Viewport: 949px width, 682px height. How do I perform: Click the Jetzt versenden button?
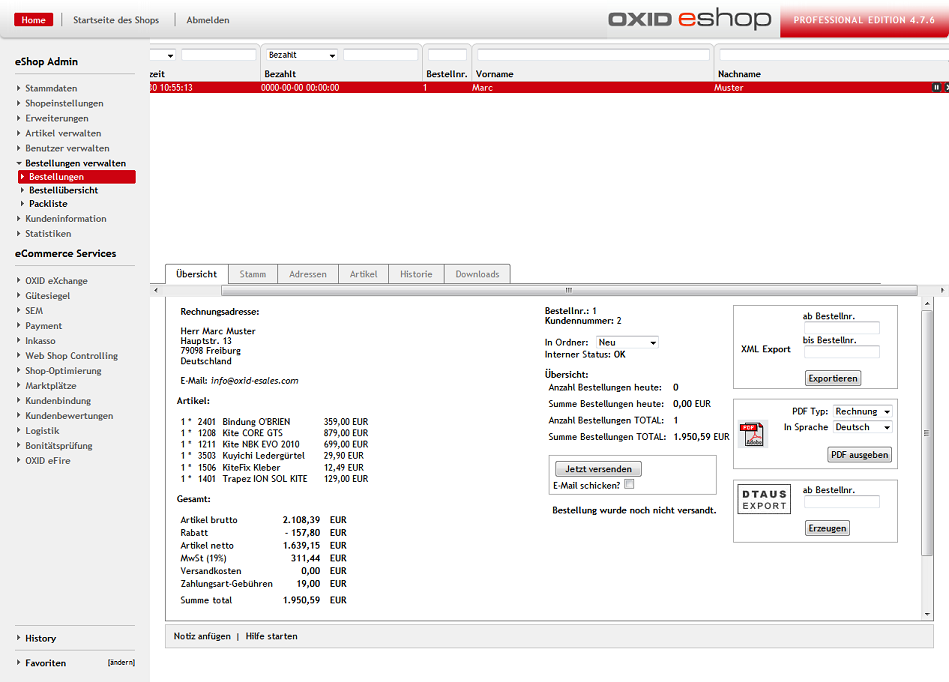click(597, 469)
